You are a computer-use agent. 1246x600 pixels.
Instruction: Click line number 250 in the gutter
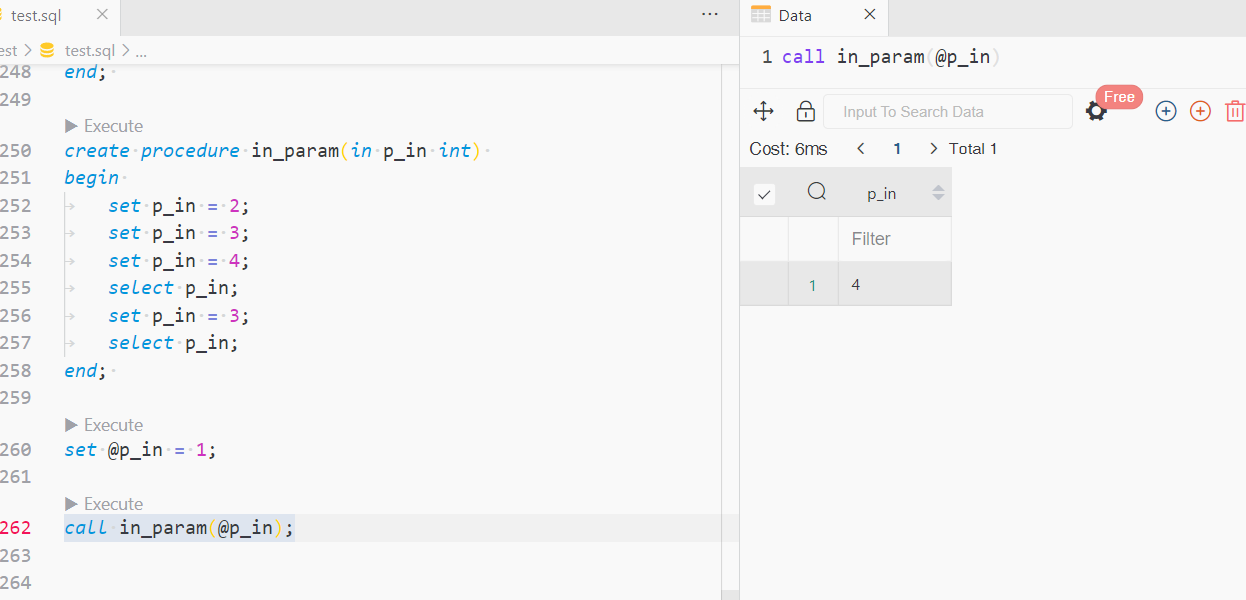[16, 151]
